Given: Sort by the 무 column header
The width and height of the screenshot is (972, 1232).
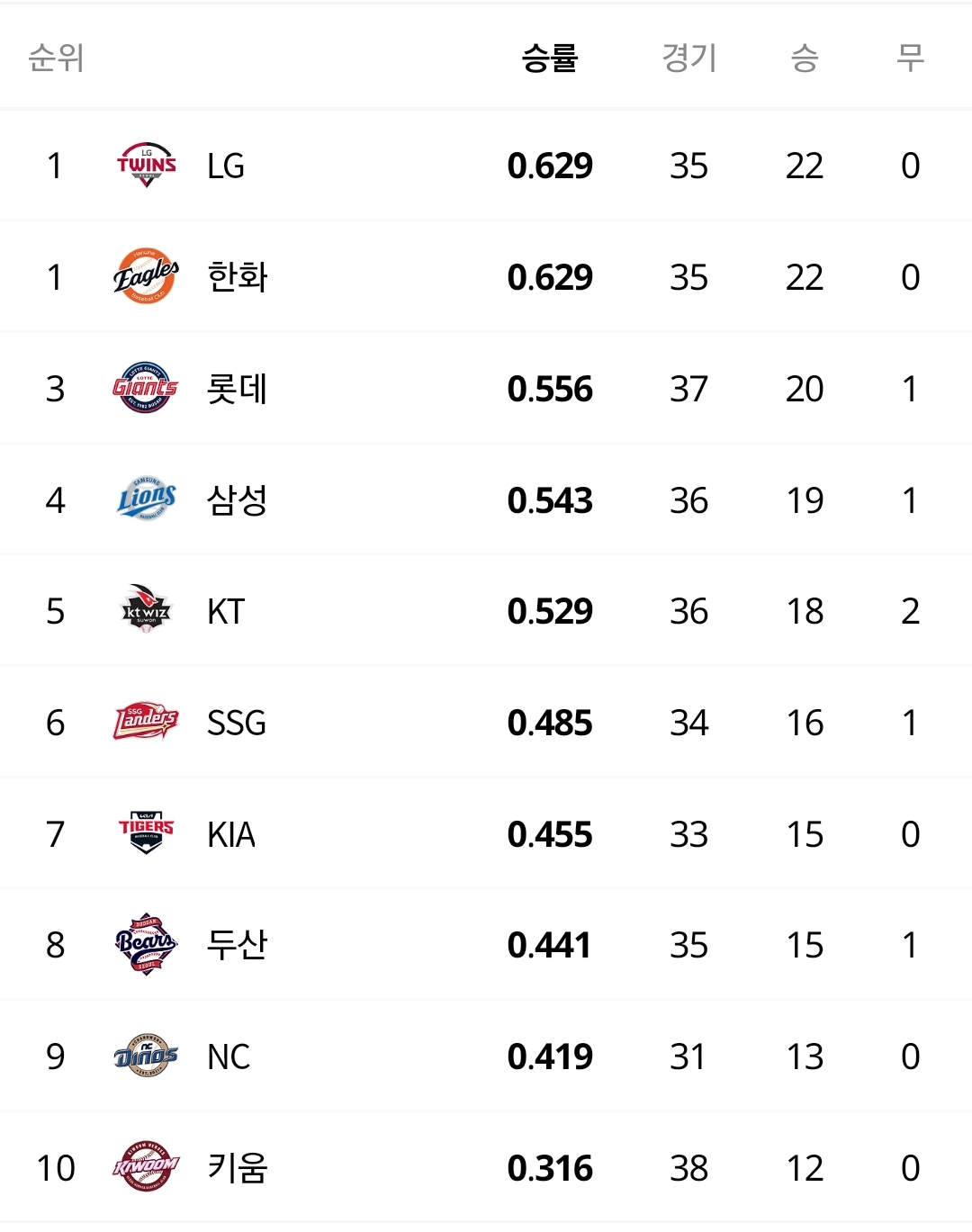Looking at the screenshot, I should [x=910, y=58].
